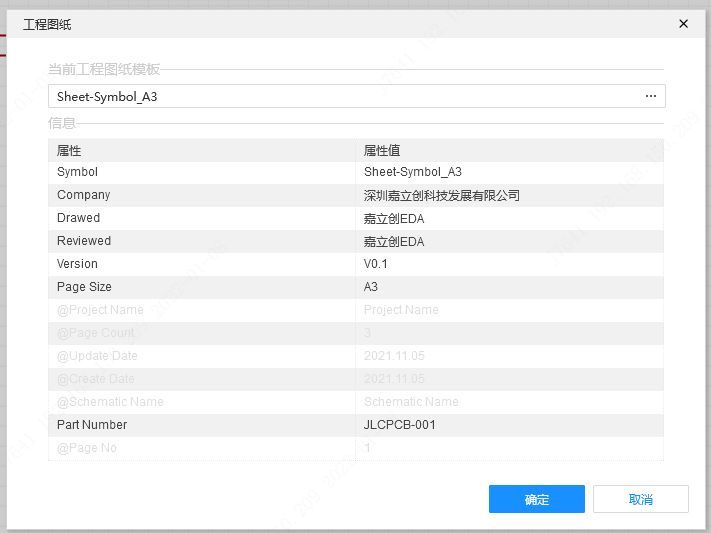
Task: Select the Part Number attribute name cell
Action: pyautogui.click(x=201, y=425)
